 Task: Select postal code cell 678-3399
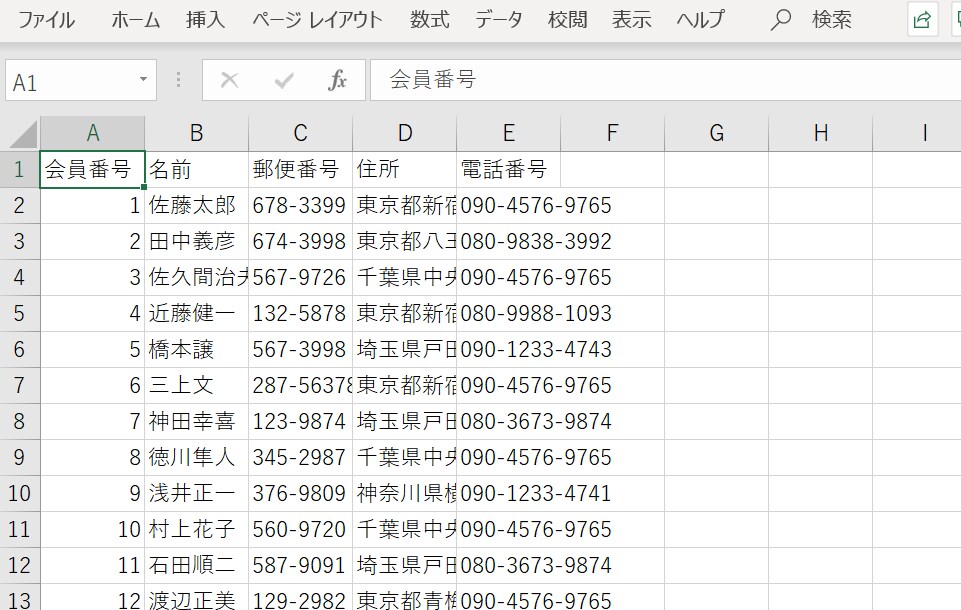click(300, 205)
